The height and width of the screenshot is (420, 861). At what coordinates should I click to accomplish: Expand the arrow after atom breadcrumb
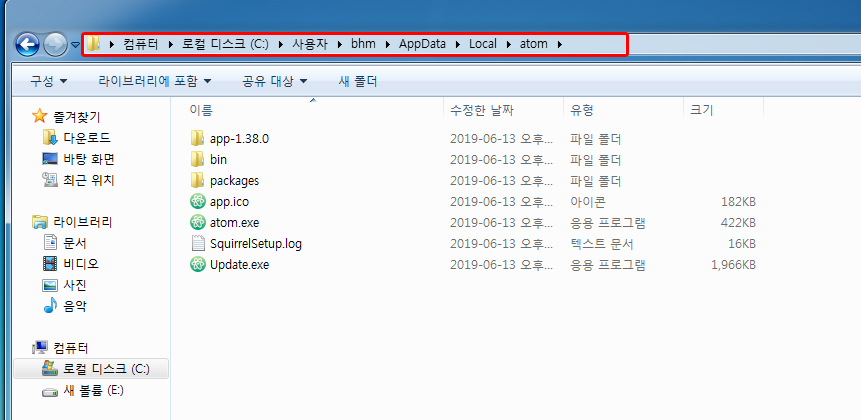click(560, 44)
